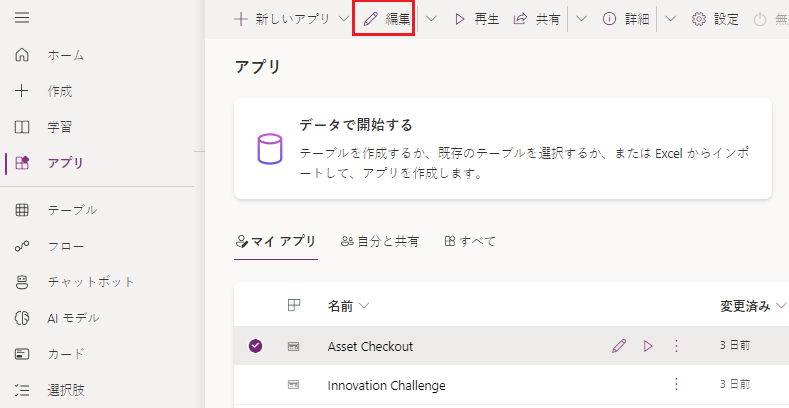789x408 pixels.
Task: Expand the dropdown arrow next to 編集
Action: coord(432,19)
